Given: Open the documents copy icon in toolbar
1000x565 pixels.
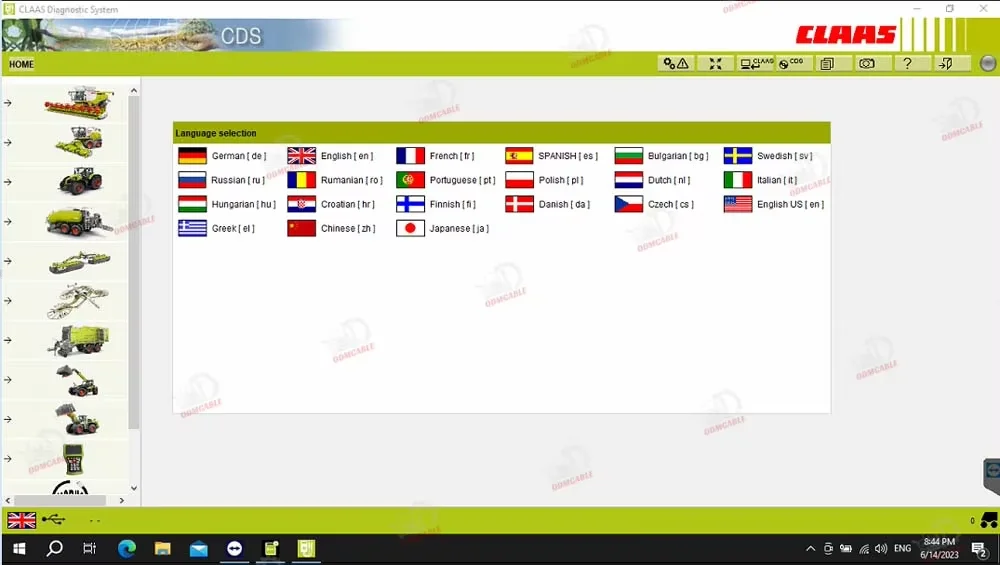Looking at the screenshot, I should coord(827,63).
